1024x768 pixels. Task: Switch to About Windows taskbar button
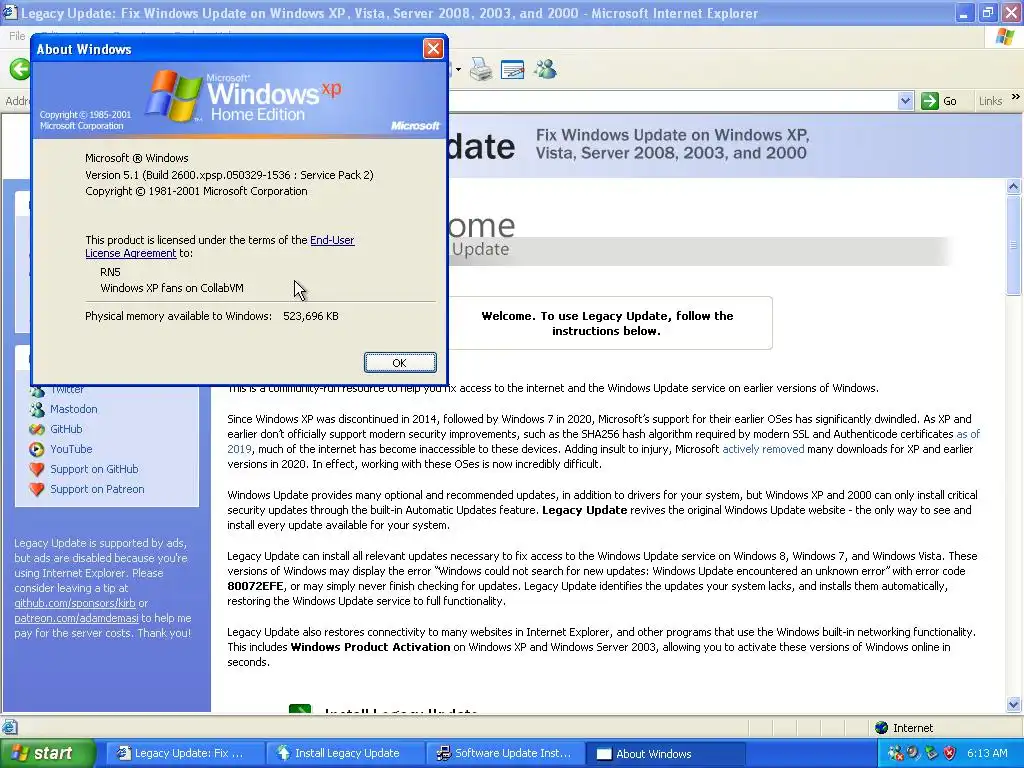665,754
